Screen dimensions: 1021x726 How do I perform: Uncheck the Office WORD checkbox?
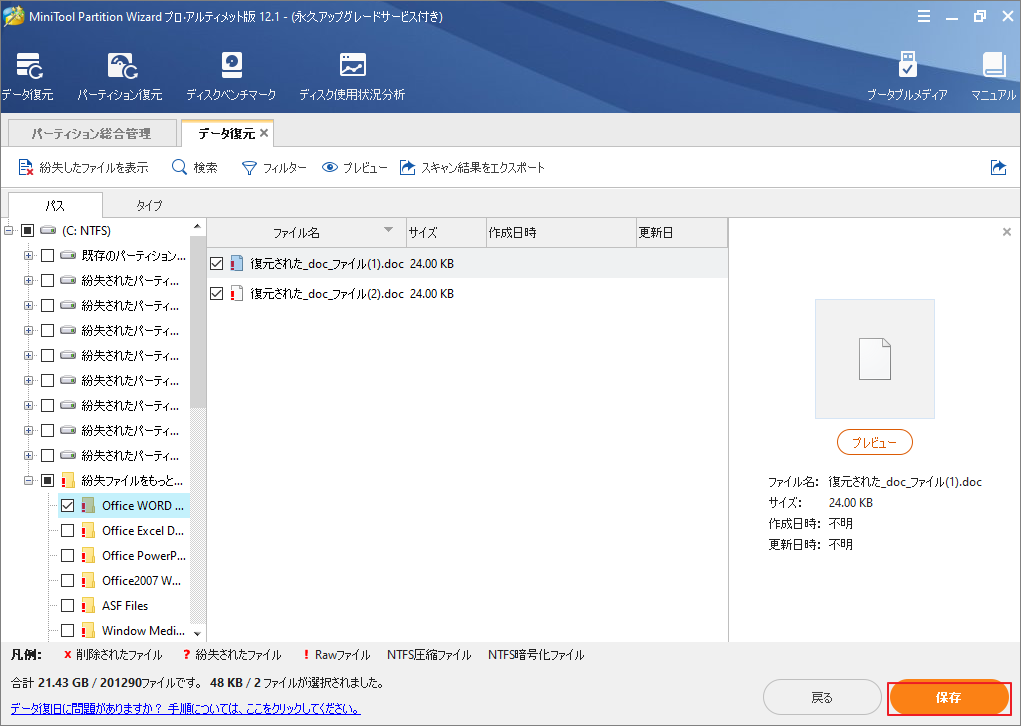tap(68, 505)
